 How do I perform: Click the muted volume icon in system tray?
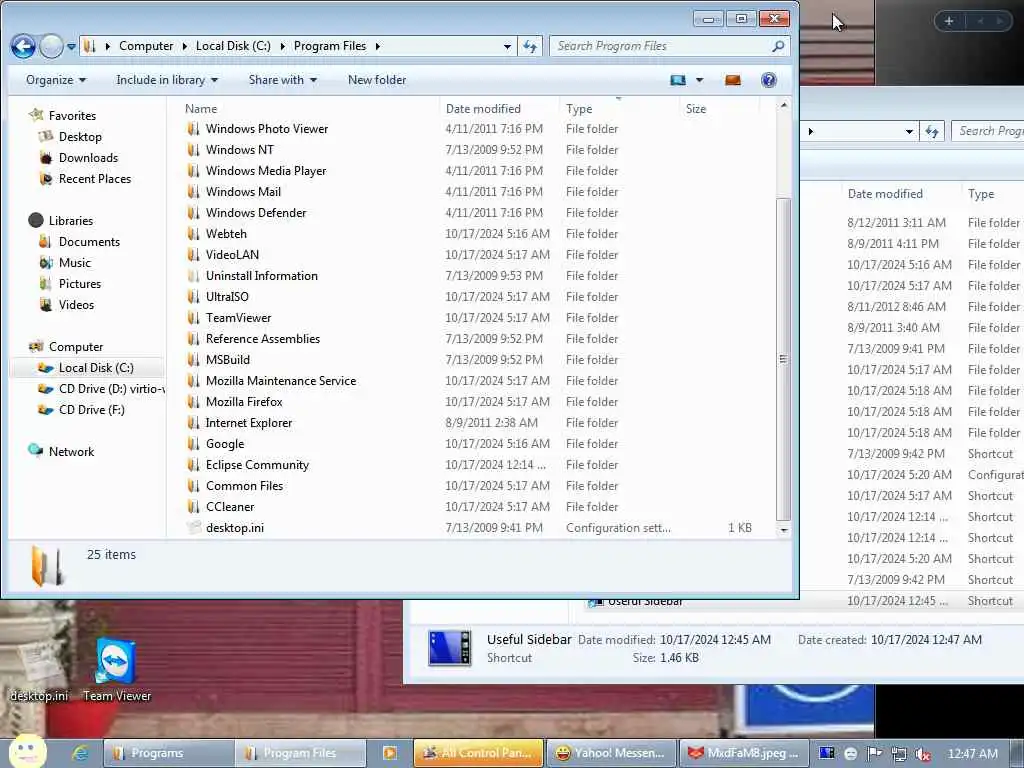coord(923,754)
